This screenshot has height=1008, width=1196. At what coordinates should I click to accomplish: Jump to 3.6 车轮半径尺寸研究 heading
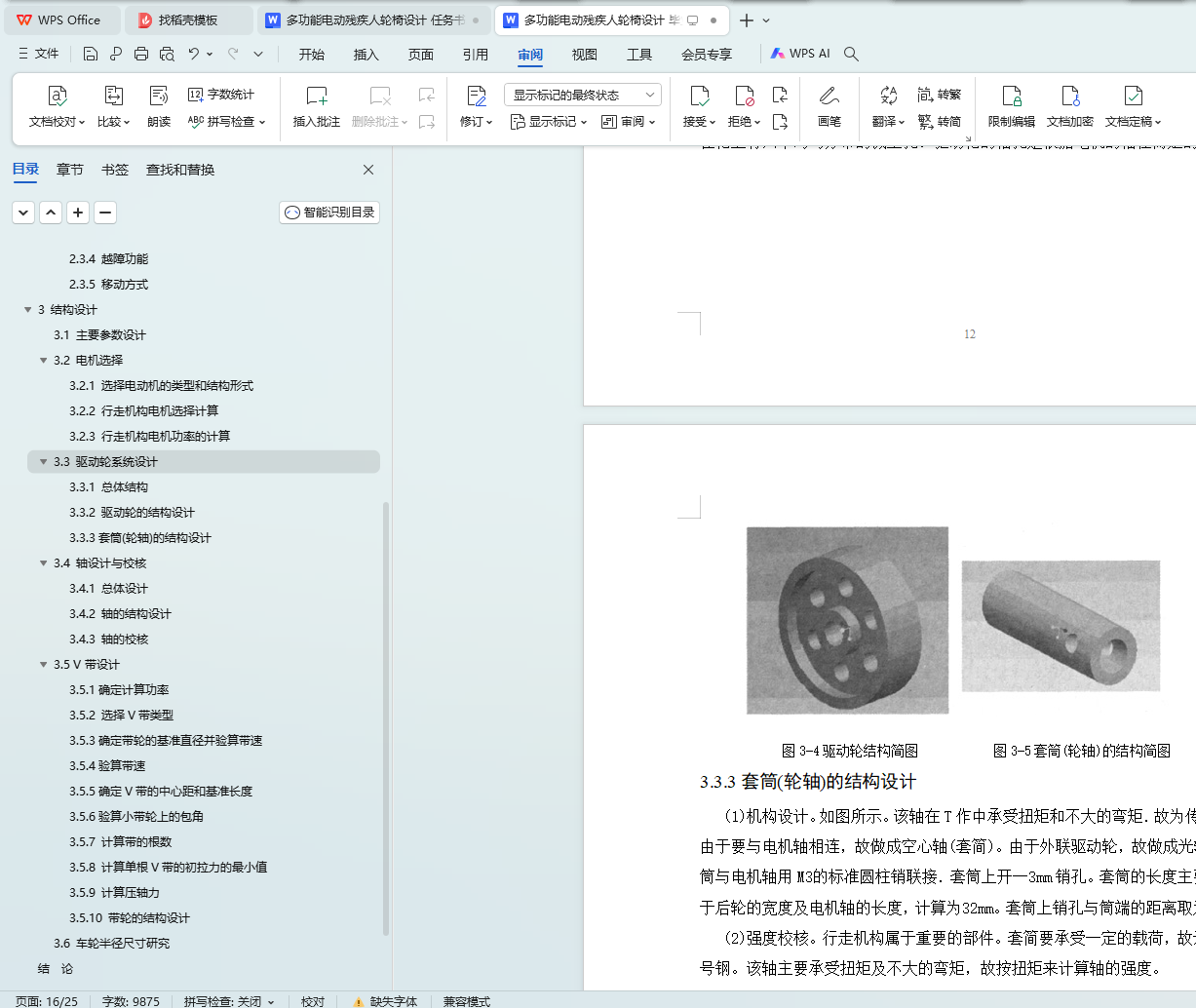[x=111, y=944]
